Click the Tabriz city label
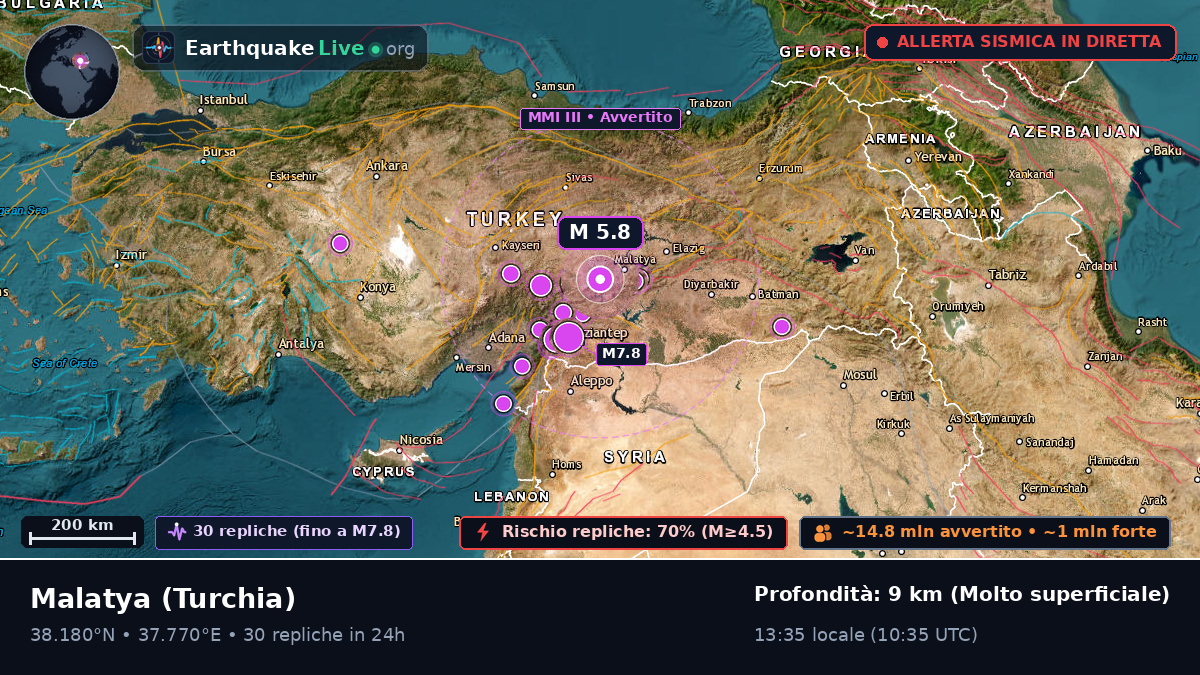The width and height of the screenshot is (1200, 675). (x=1007, y=274)
